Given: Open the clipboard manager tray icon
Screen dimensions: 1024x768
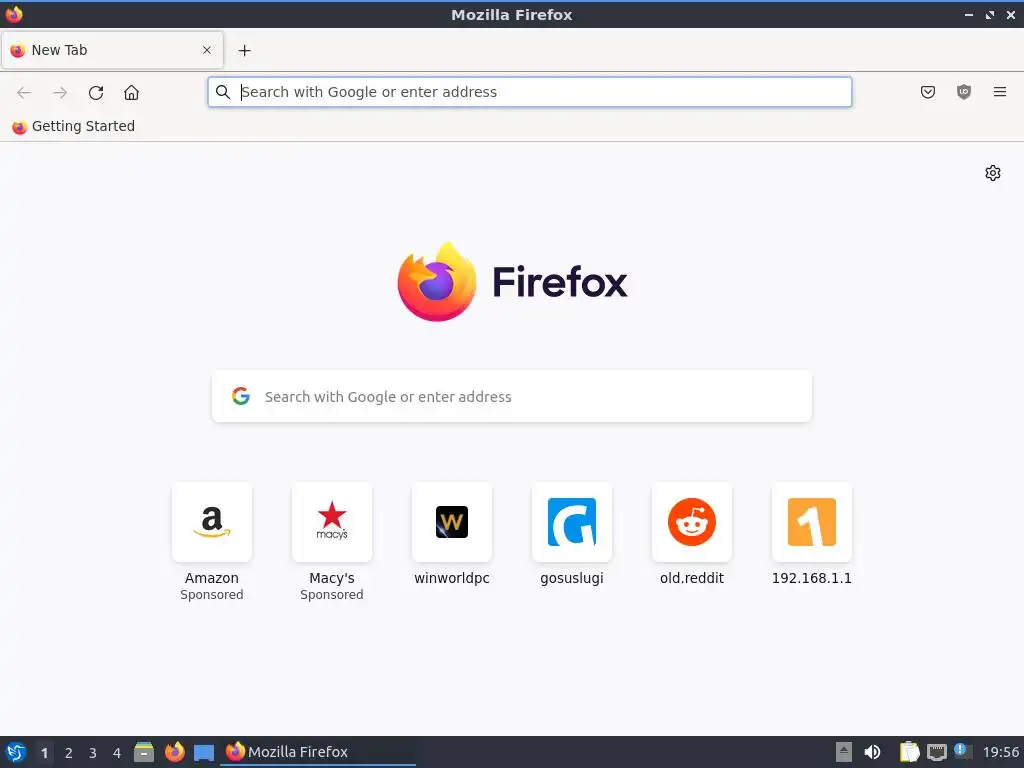Looking at the screenshot, I should click(x=909, y=752).
